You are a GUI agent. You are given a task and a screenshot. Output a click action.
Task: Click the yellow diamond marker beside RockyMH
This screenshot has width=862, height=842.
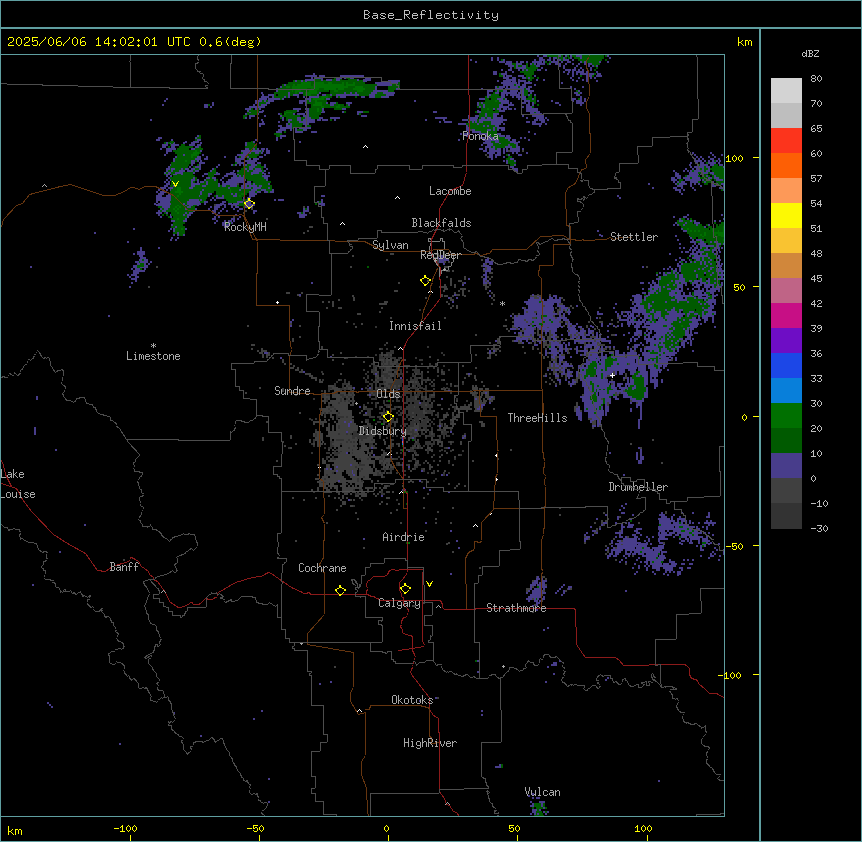coord(249,204)
